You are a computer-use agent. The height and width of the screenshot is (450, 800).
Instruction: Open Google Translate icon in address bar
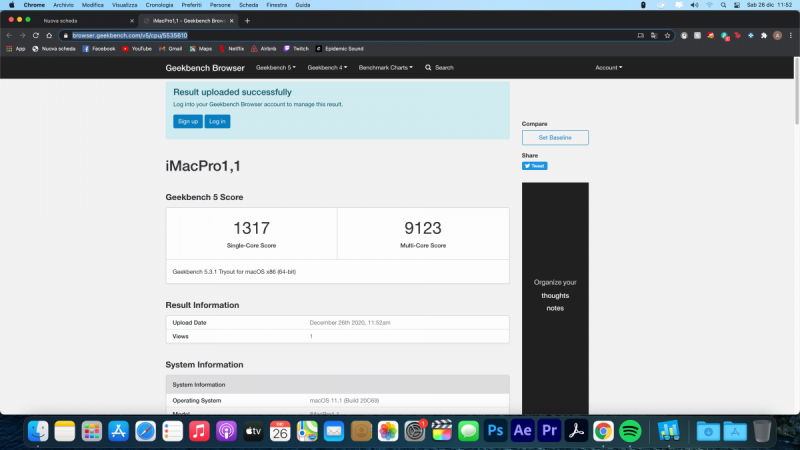coord(654,35)
